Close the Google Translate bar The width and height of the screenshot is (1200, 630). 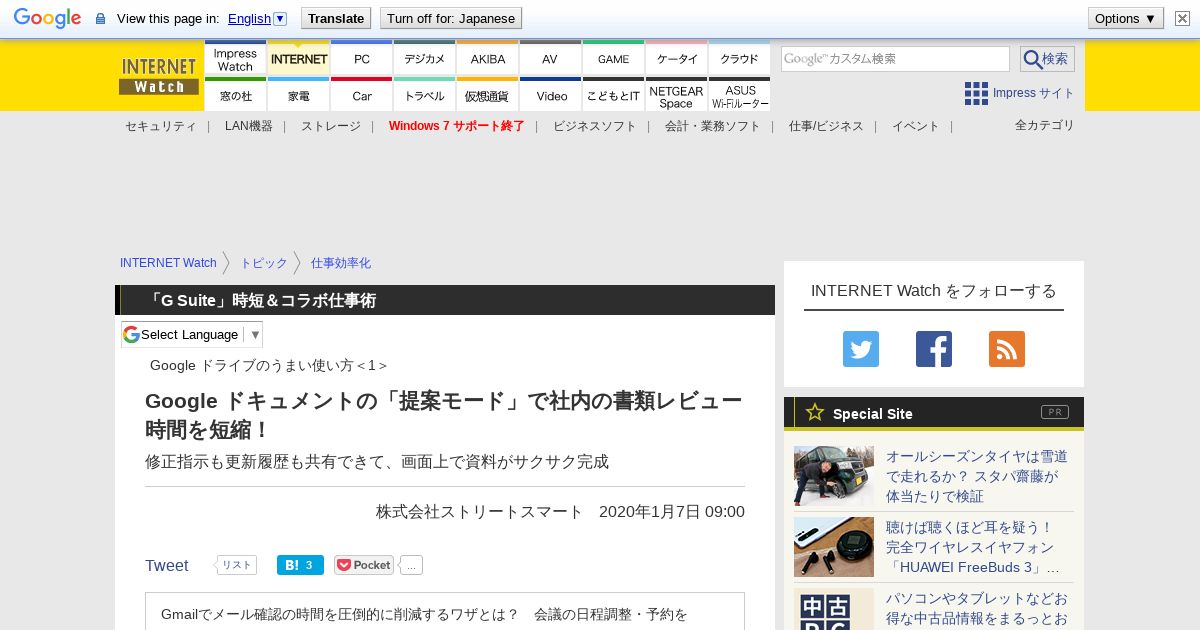click(x=1182, y=18)
